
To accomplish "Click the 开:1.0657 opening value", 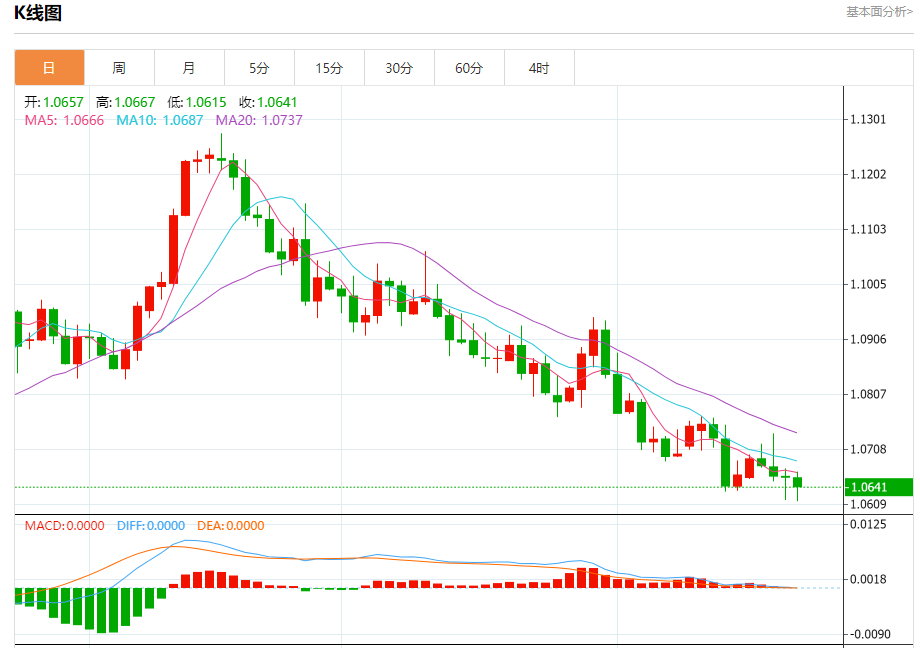I will (x=54, y=102).
